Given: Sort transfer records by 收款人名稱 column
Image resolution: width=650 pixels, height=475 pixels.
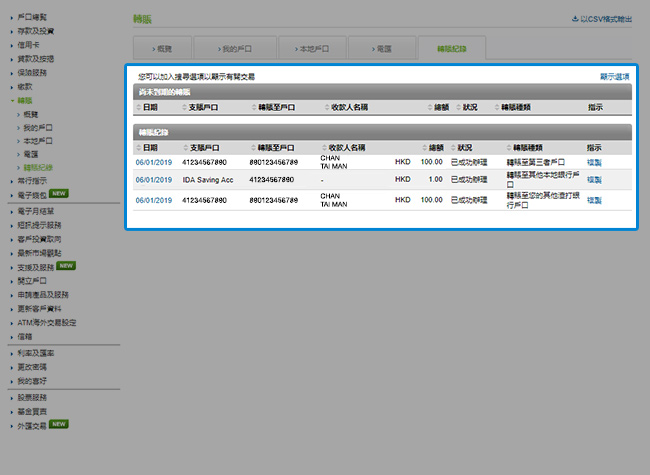Looking at the screenshot, I should point(349,147).
